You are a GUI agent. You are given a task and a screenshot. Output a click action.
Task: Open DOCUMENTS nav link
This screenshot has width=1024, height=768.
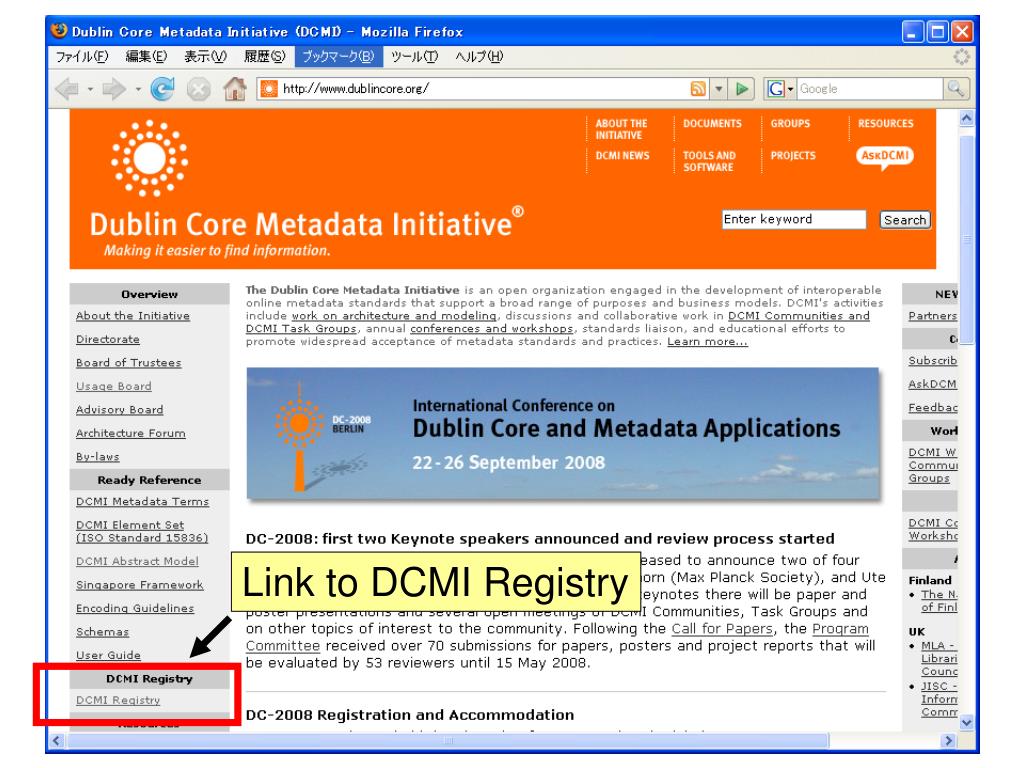(x=712, y=123)
